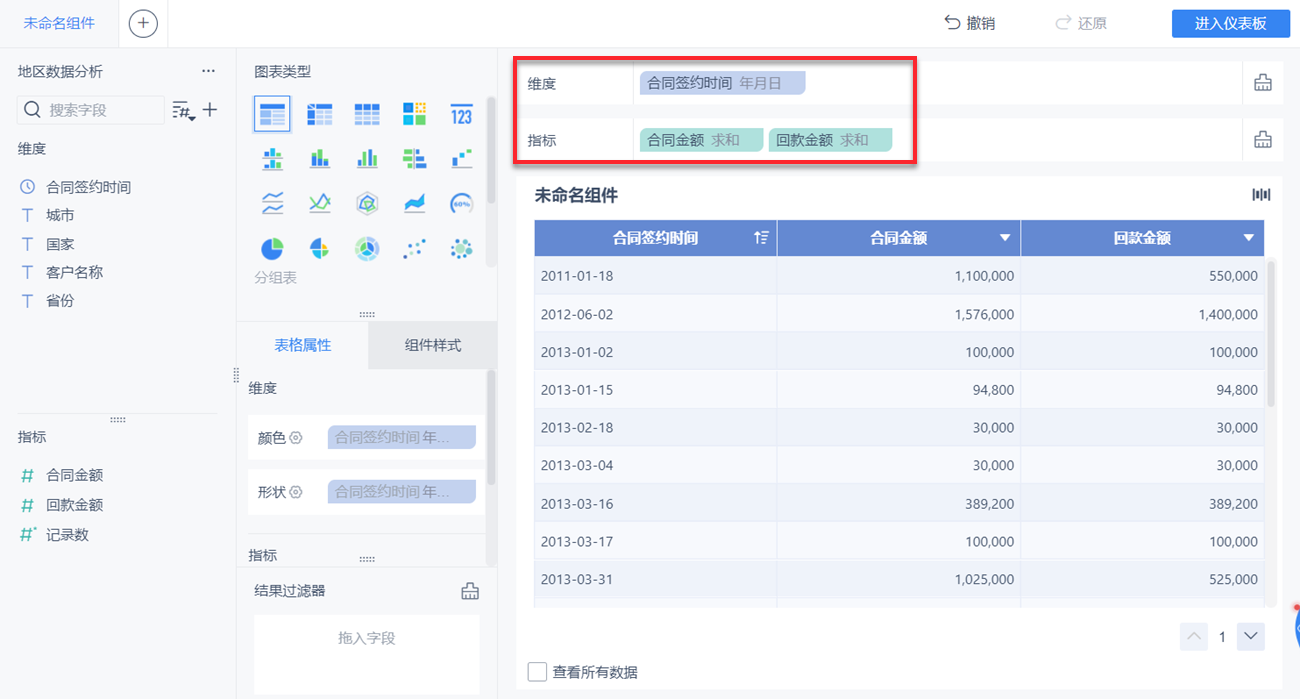Choose the colored blocks table chart icon
1300x699 pixels.
414,114
